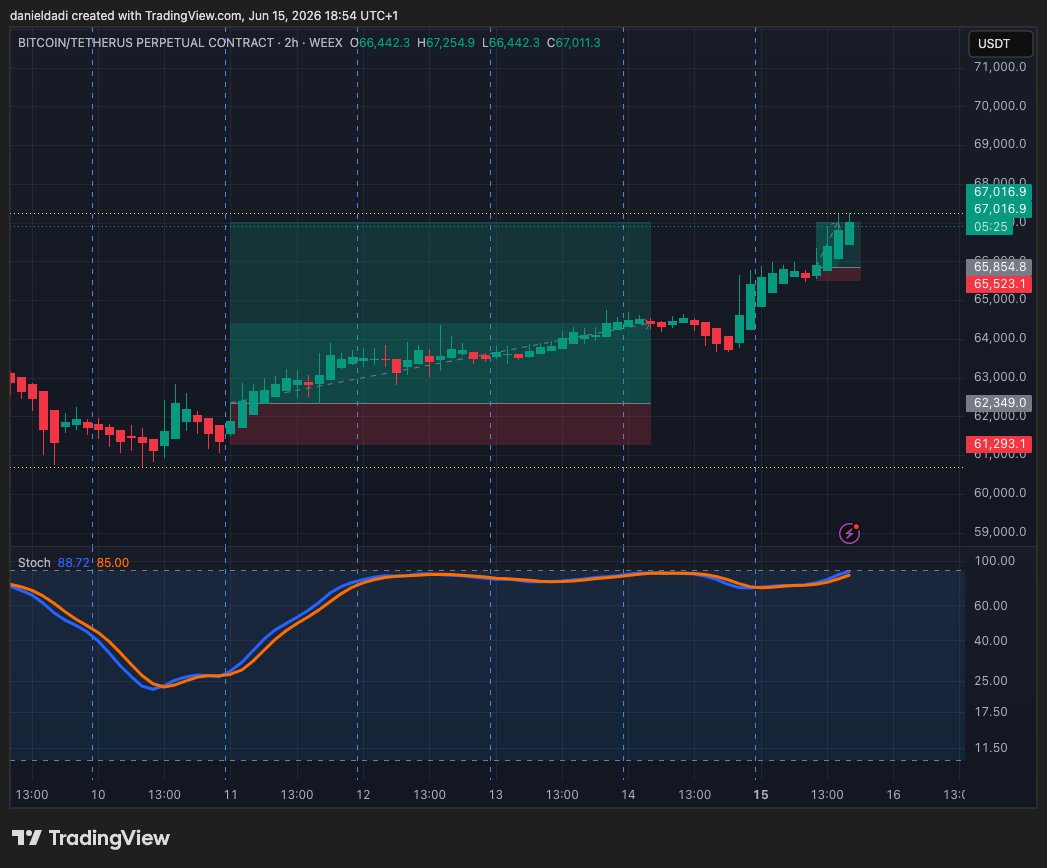Viewport: 1047px width, 868px height.
Task: Click the 40.00 Stoch scale label
Action: tap(991, 640)
